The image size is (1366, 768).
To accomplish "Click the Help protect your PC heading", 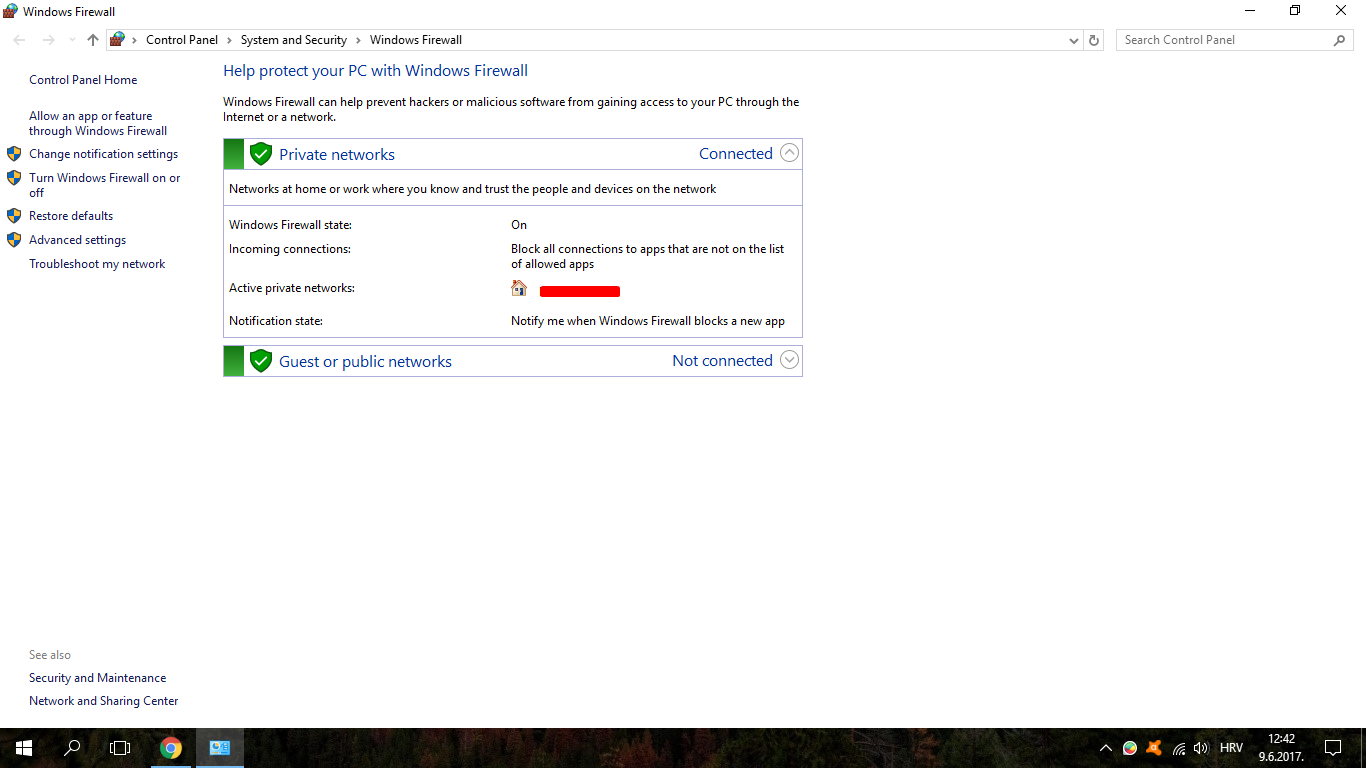I will pyautogui.click(x=375, y=71).
